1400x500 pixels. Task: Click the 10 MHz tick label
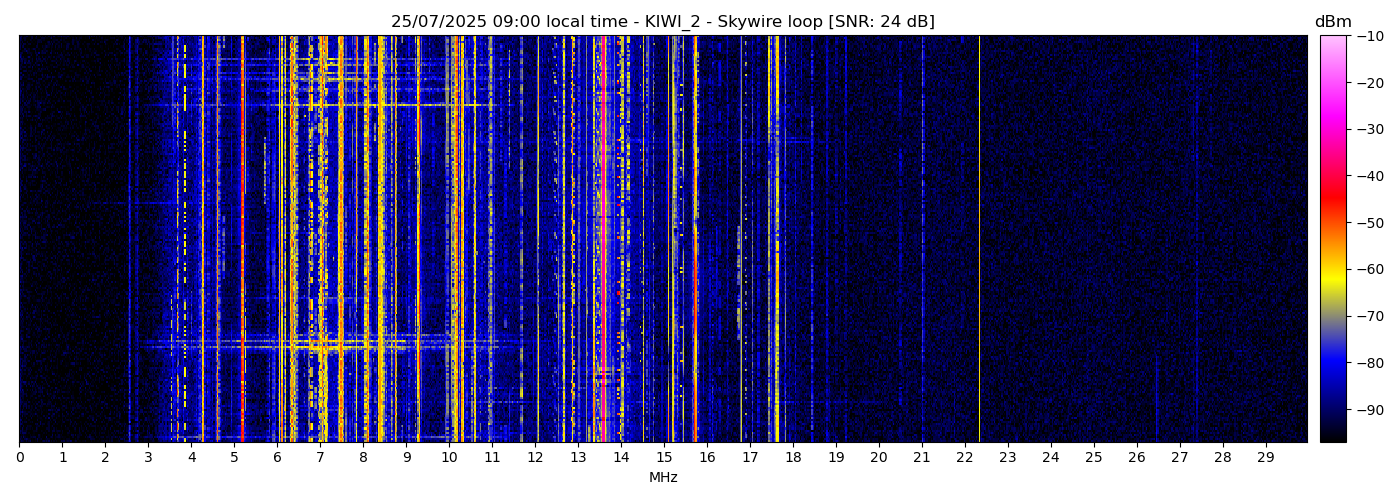pos(449,458)
